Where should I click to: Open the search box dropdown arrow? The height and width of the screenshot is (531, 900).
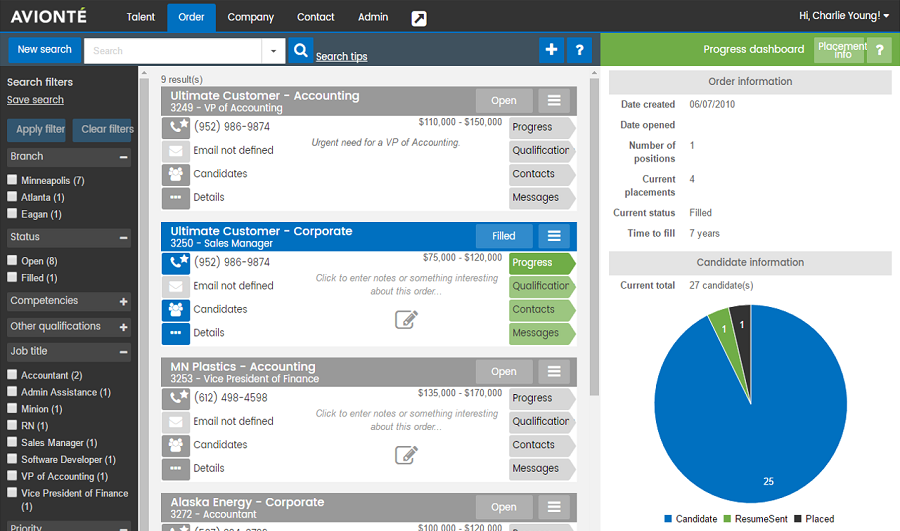tap(273, 51)
